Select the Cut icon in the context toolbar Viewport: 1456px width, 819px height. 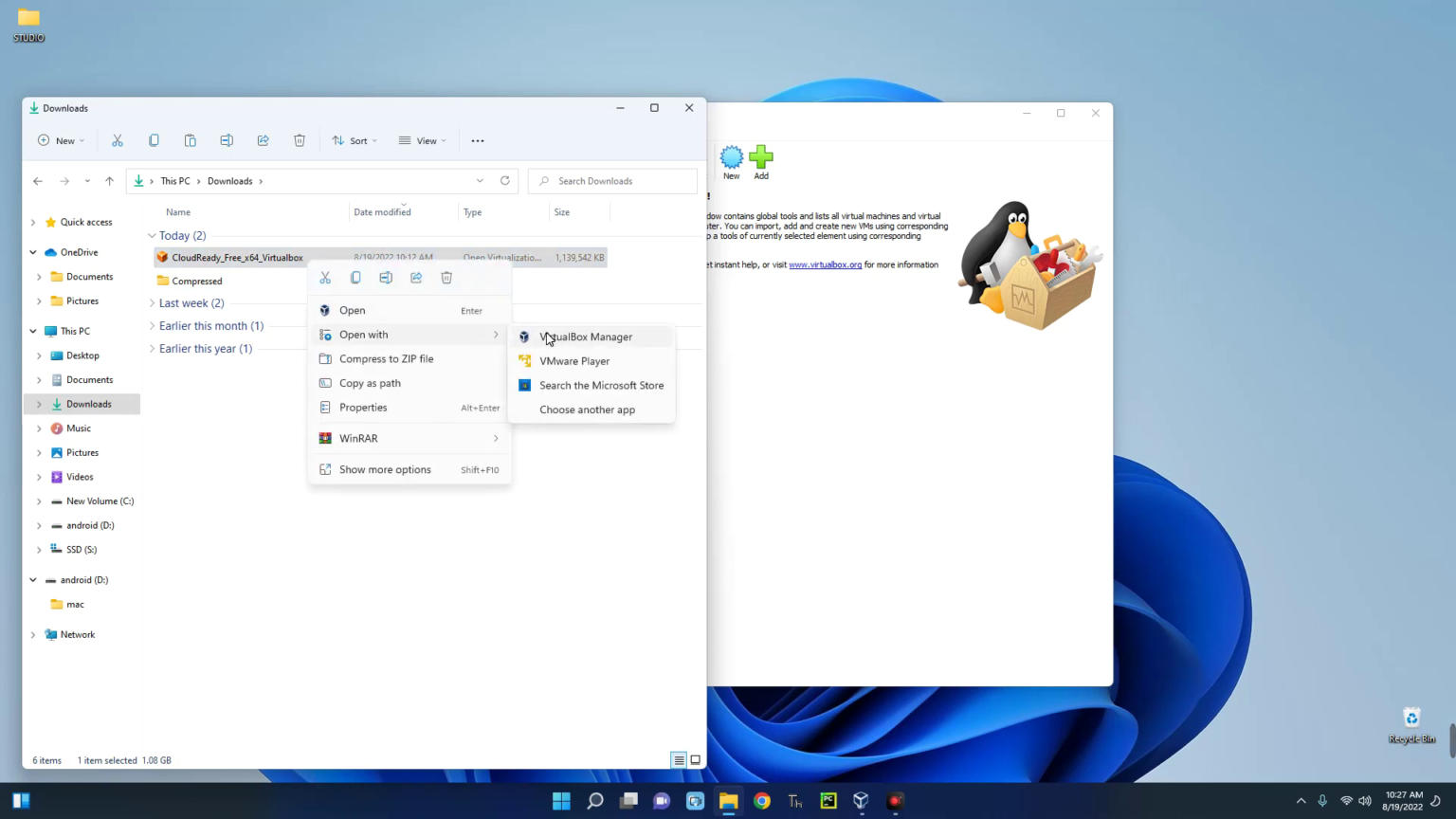point(325,277)
